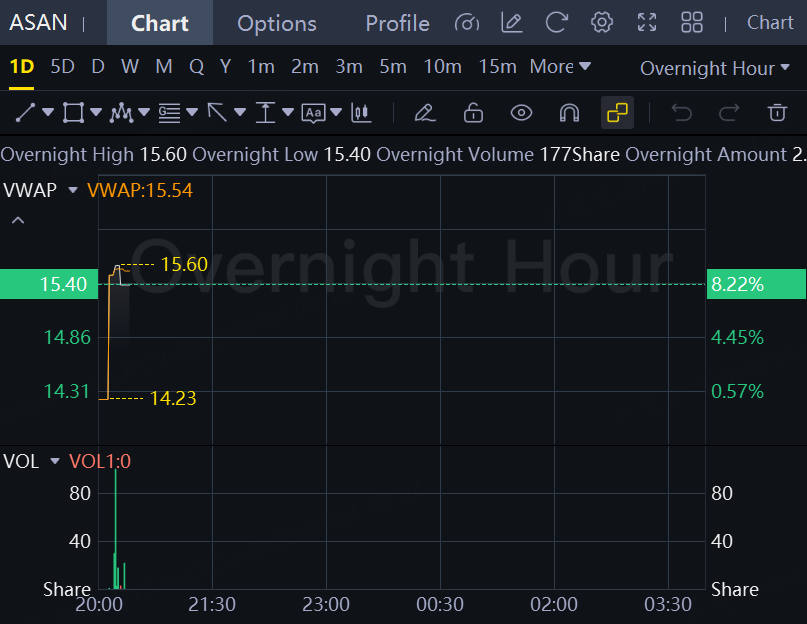The image size is (807, 624).
Task: Undo the last drawing action
Action: coord(681,113)
